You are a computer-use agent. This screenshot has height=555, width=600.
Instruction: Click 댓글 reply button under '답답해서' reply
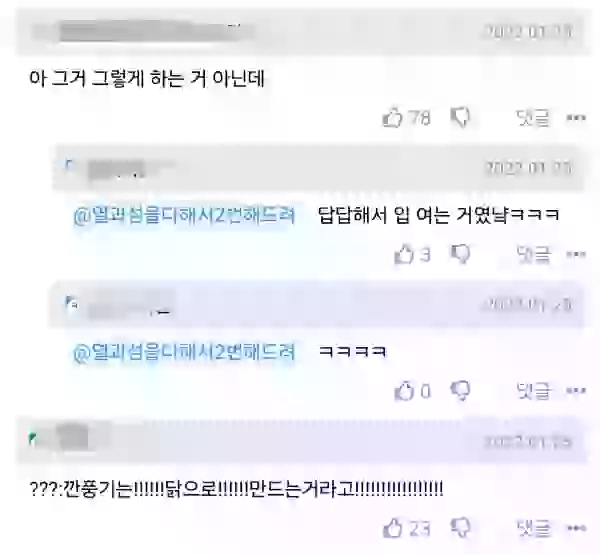(533, 255)
